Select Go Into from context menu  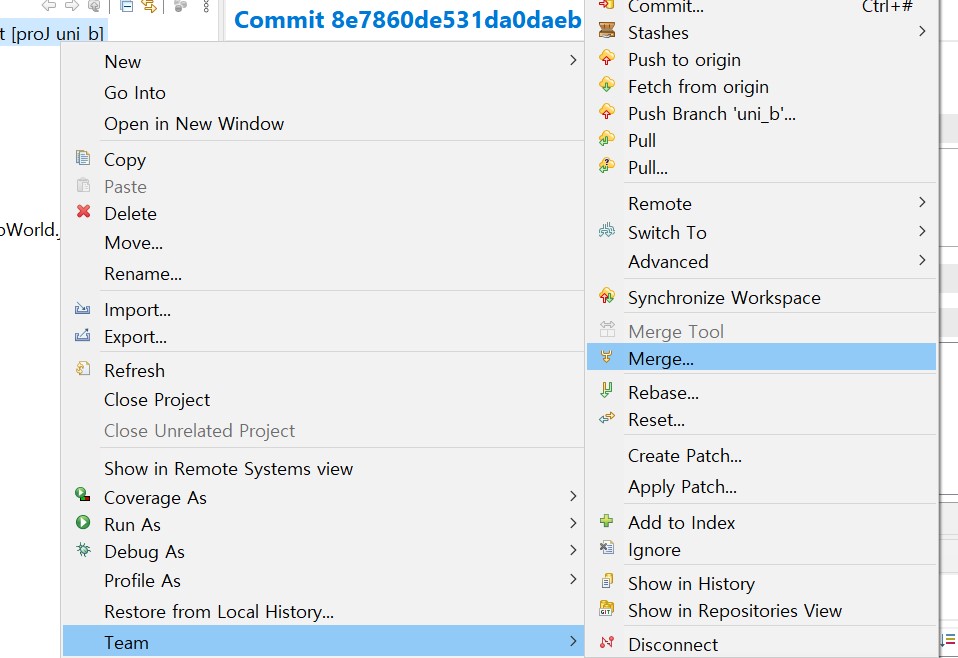323,93
